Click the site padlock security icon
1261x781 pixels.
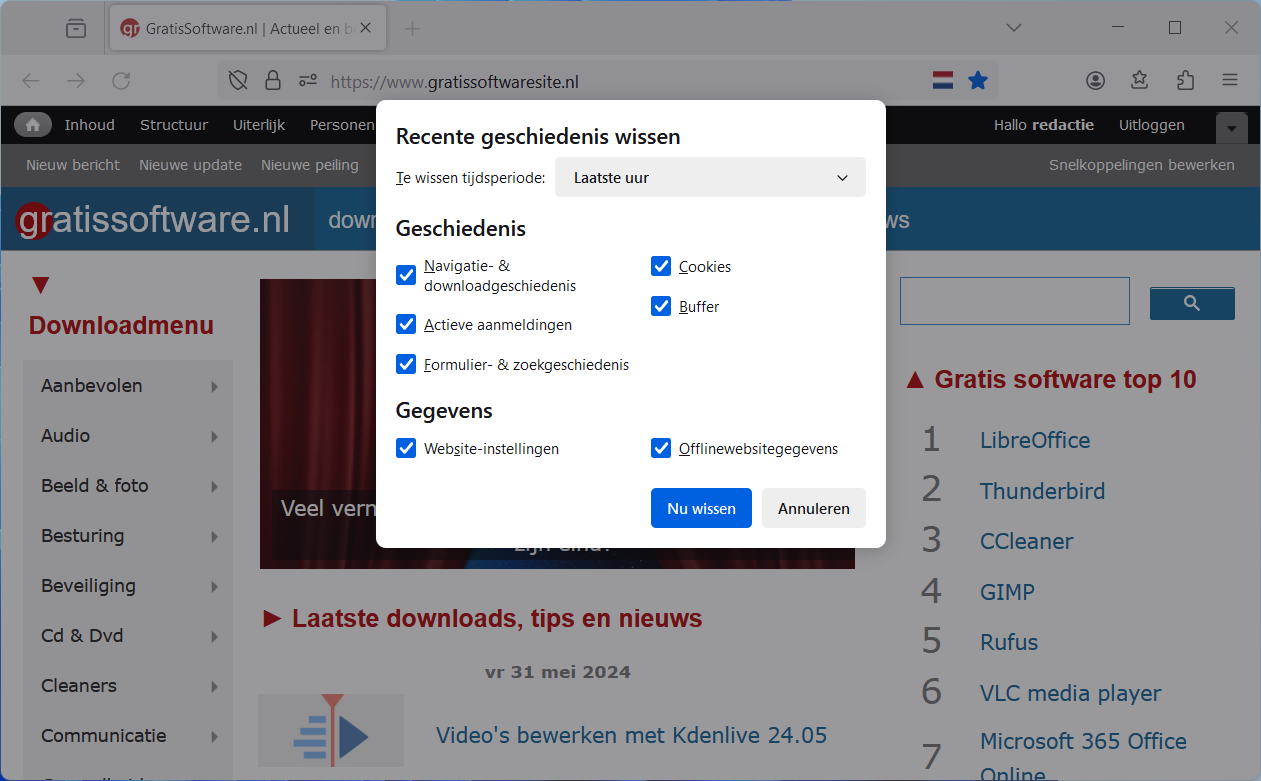tap(272, 81)
